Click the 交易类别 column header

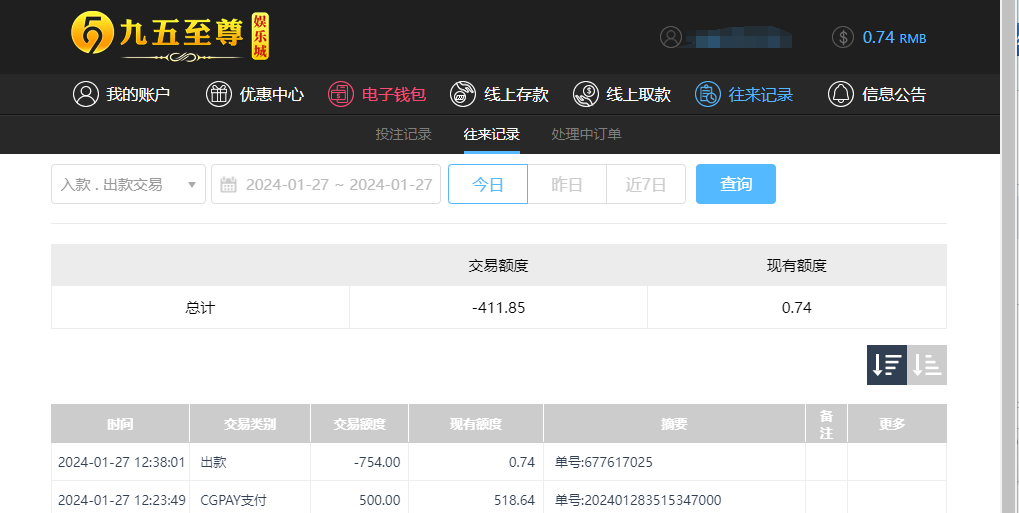250,424
